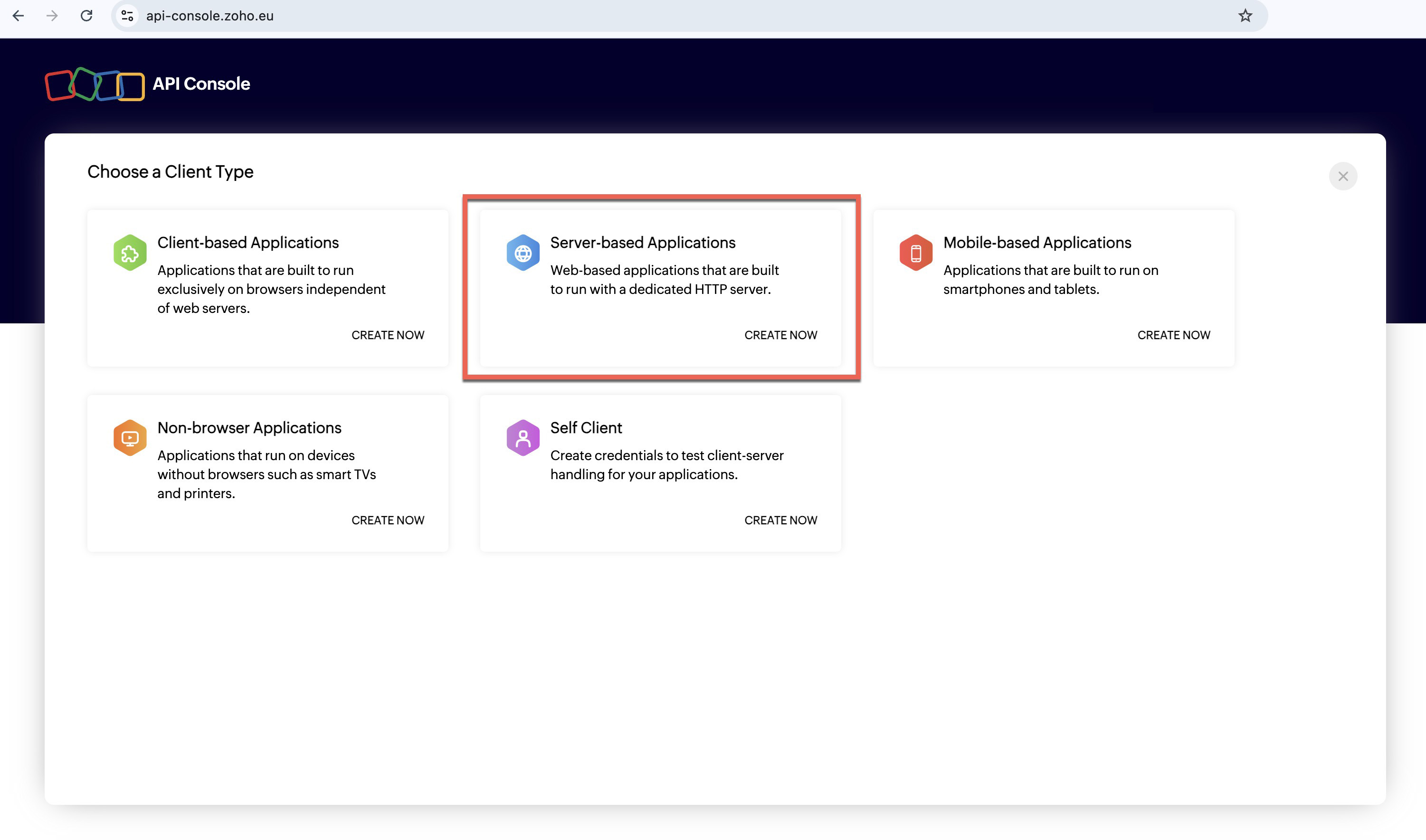Click the Server-based Applications globe icon
Screen dimensions: 1426x840
[521, 252]
